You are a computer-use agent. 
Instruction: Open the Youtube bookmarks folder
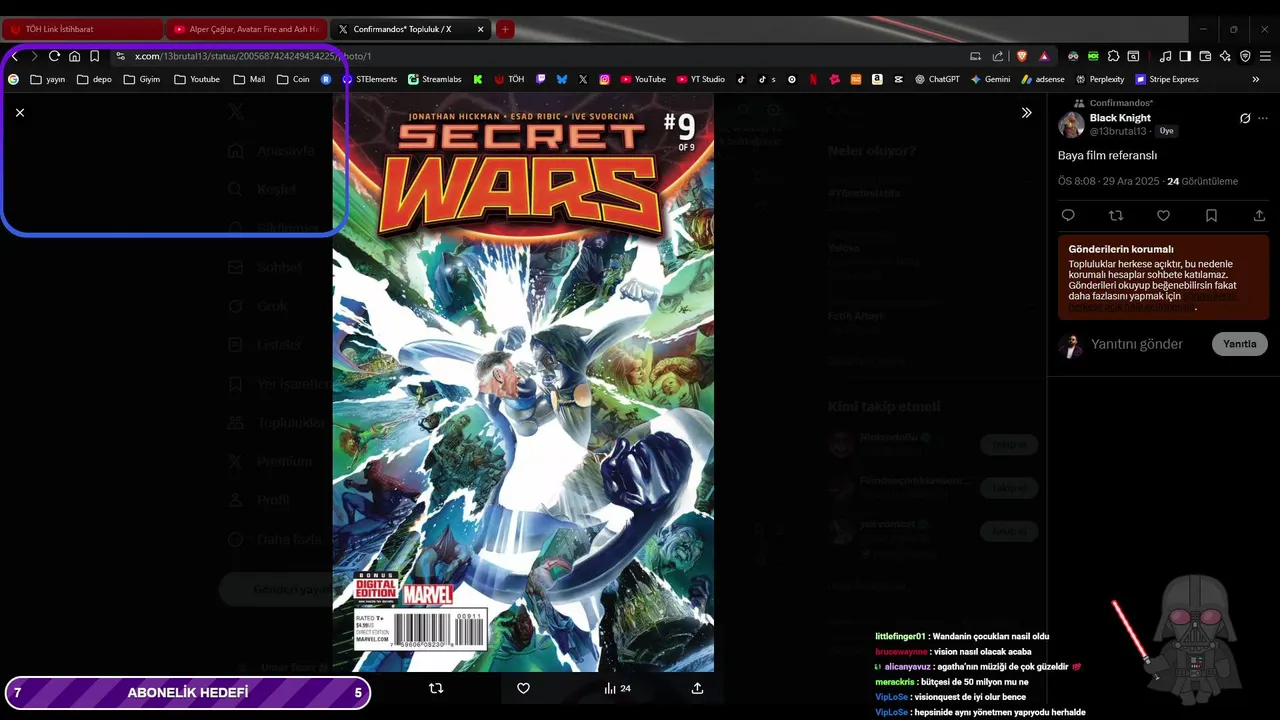pyautogui.click(x=197, y=79)
